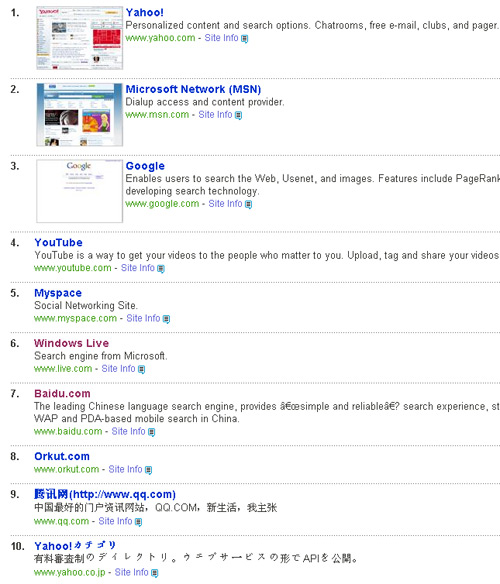
Task: Click the popup icon beside live.com Site Info
Action: pyautogui.click(x=142, y=369)
